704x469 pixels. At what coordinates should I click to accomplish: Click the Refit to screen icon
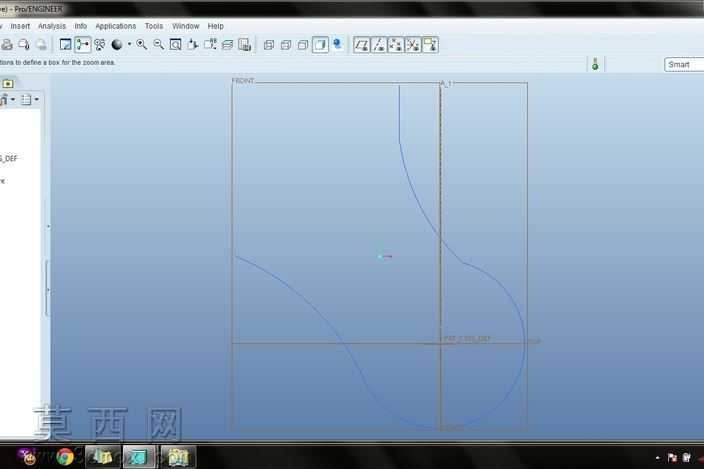point(176,44)
